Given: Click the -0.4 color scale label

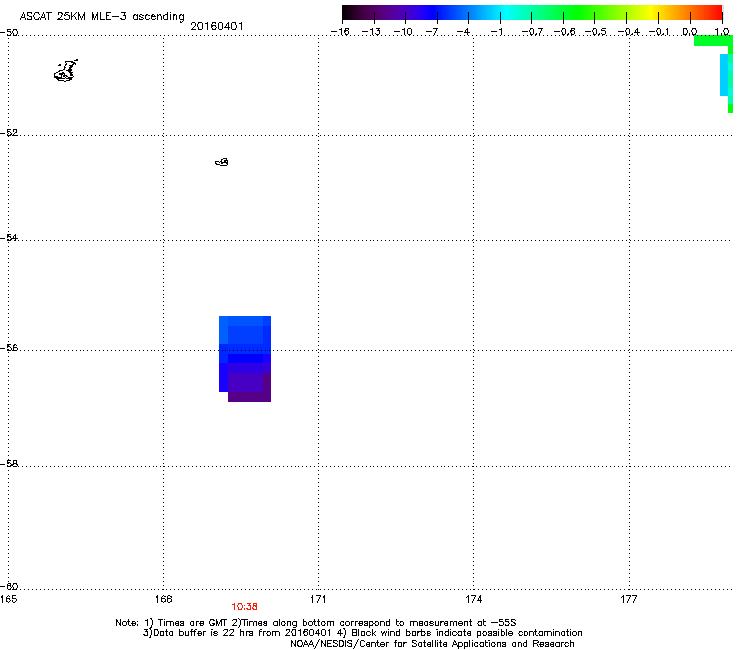Looking at the screenshot, I should pos(629,32).
